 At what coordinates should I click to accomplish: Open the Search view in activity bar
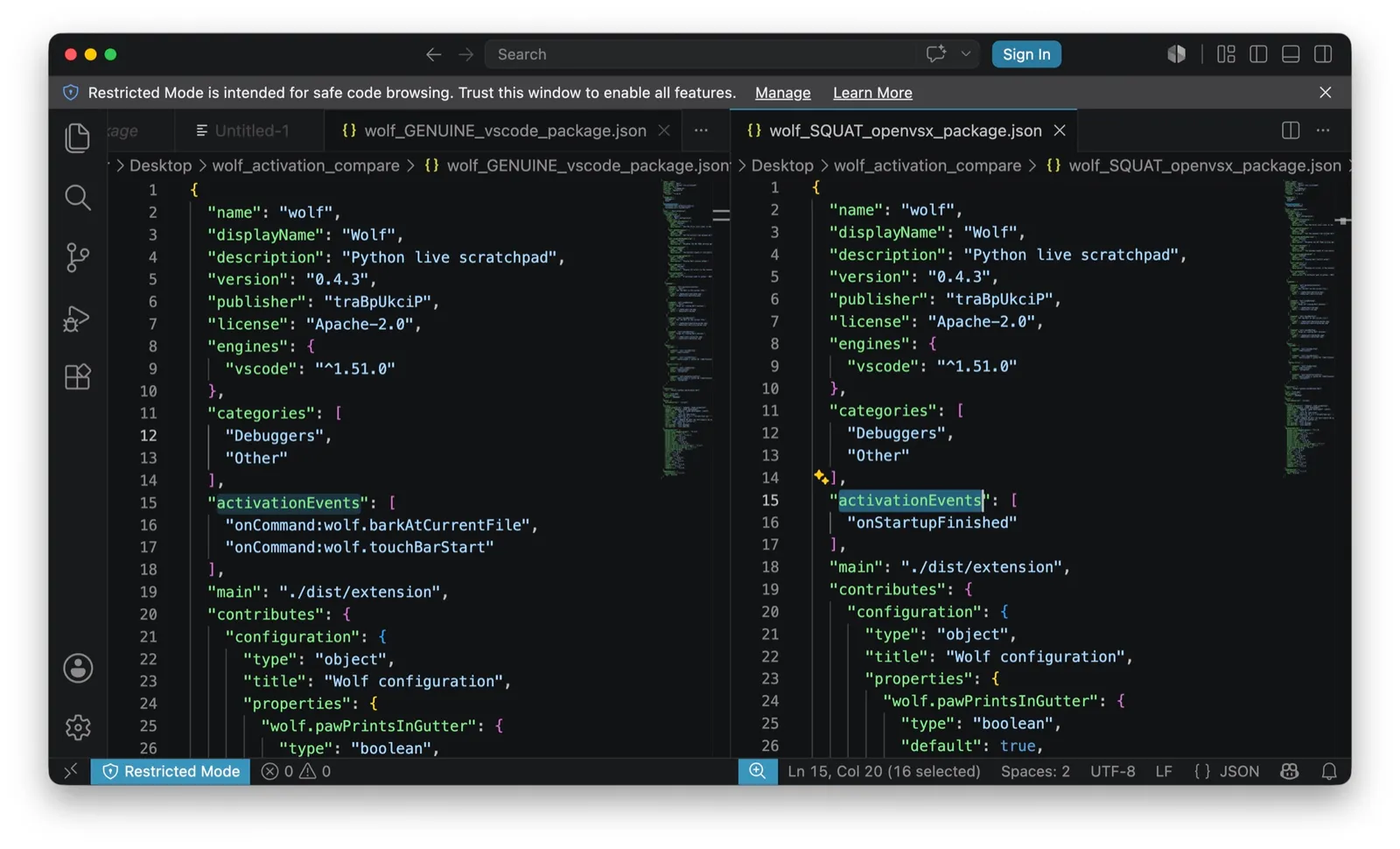[x=78, y=198]
